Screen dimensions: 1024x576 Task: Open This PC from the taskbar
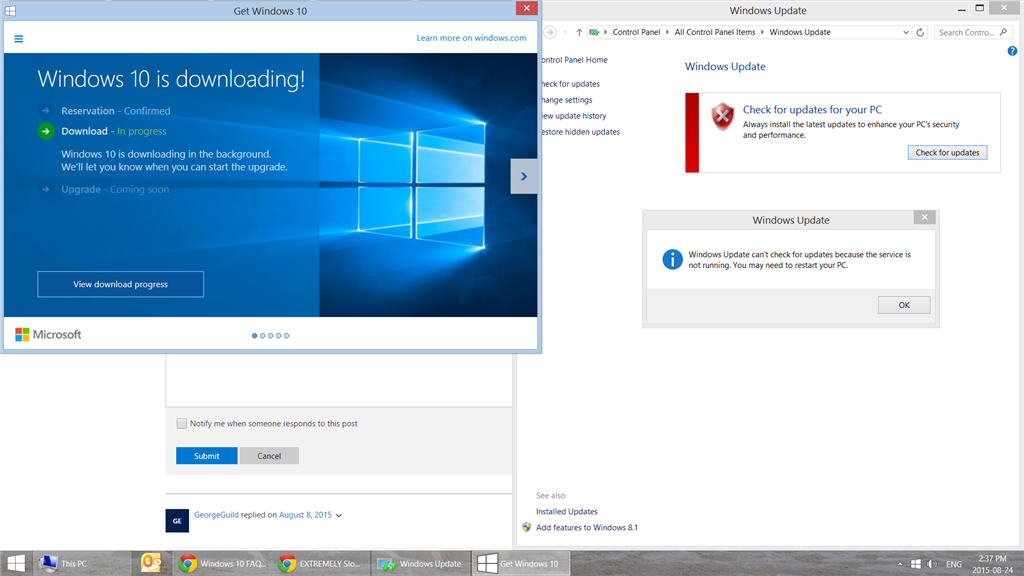point(81,563)
